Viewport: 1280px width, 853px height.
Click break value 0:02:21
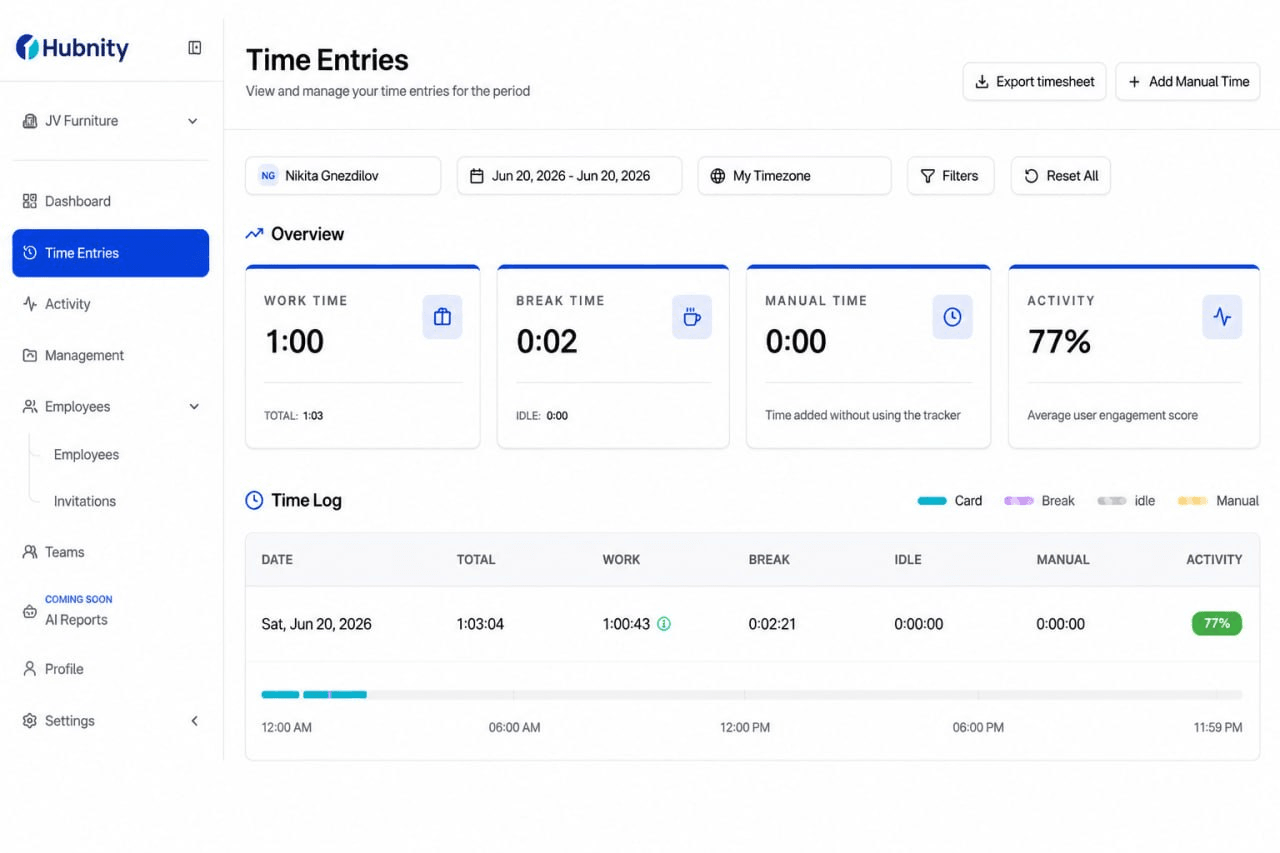(x=772, y=624)
